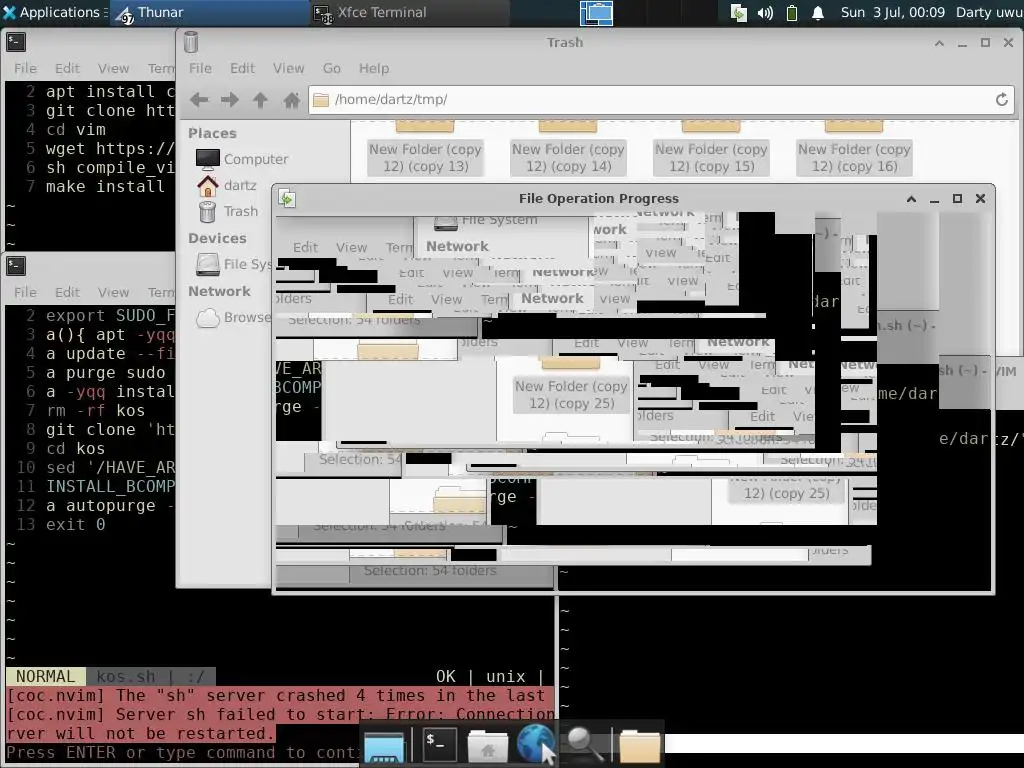Click NORMAL mode indicator in vim statusline

click(x=46, y=677)
